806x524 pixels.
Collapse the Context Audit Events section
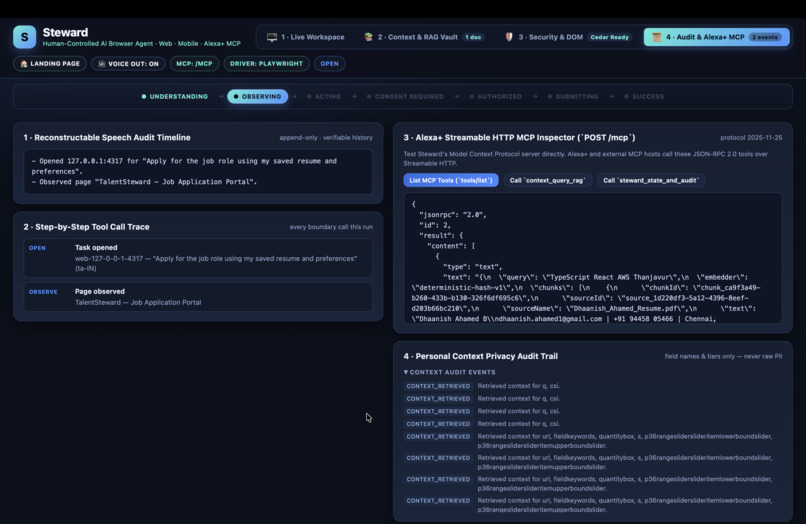[x=450, y=372]
